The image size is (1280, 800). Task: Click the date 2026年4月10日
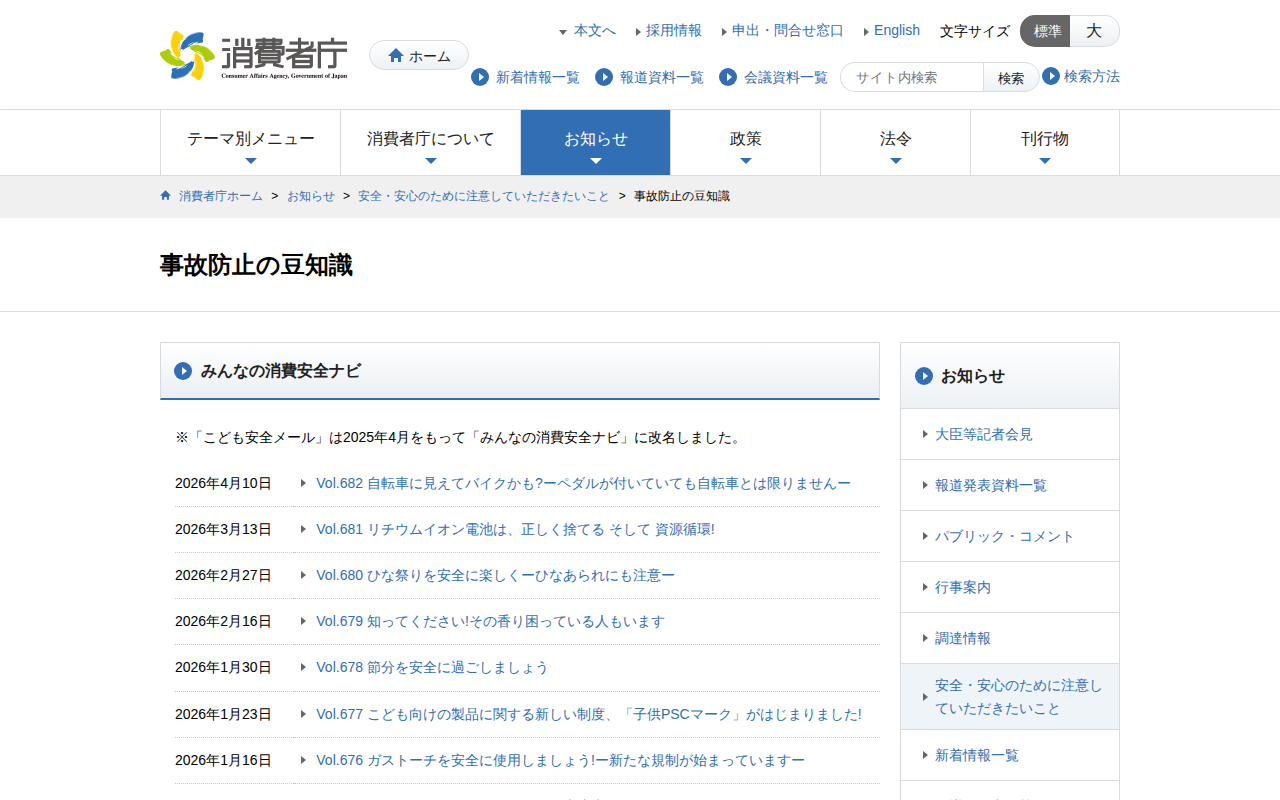[x=223, y=483]
